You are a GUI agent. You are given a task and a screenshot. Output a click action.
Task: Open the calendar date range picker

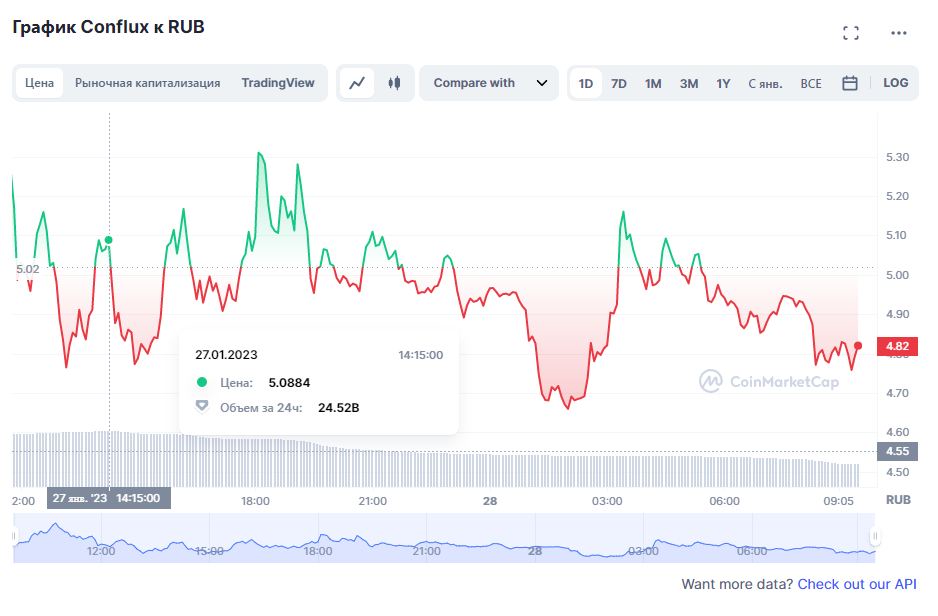tap(850, 83)
